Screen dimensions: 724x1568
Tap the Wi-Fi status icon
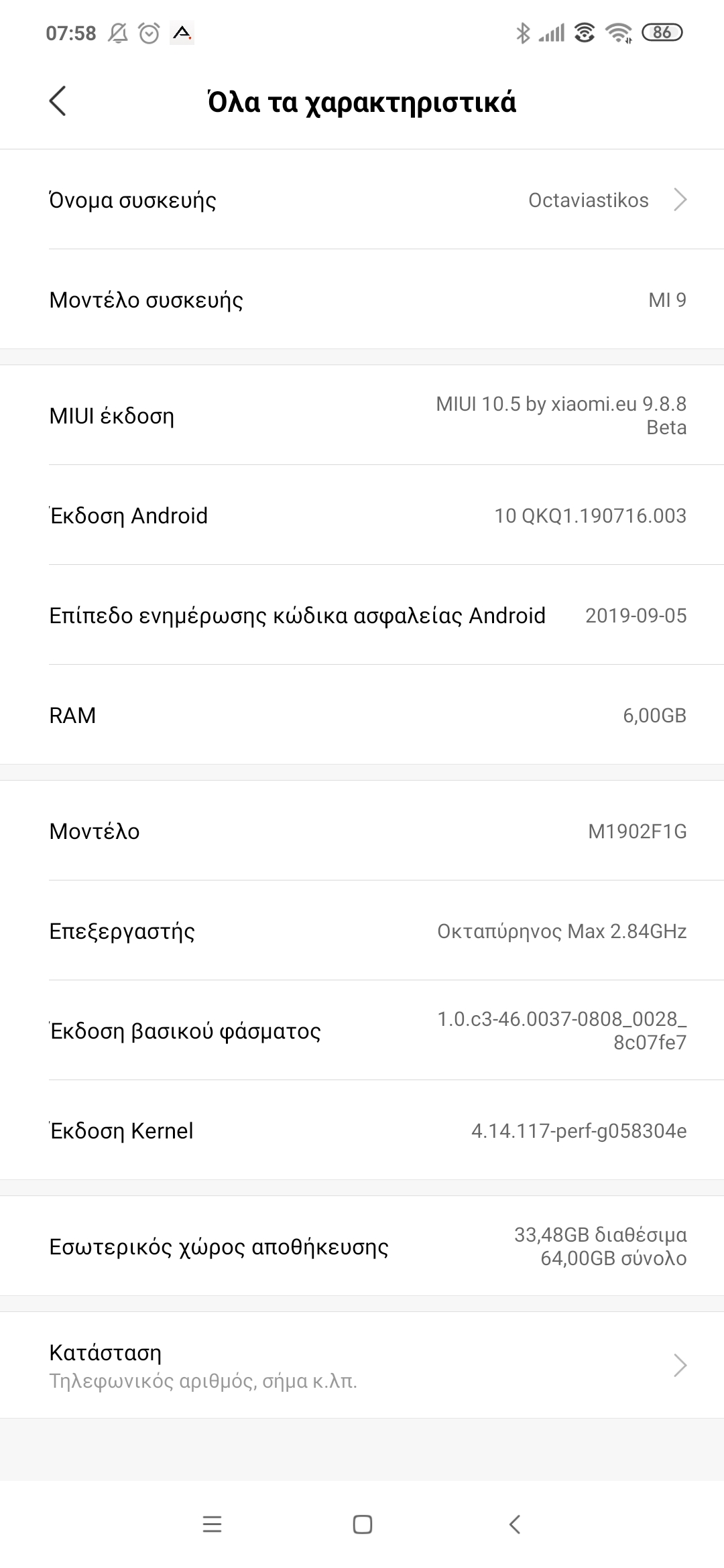(618, 33)
